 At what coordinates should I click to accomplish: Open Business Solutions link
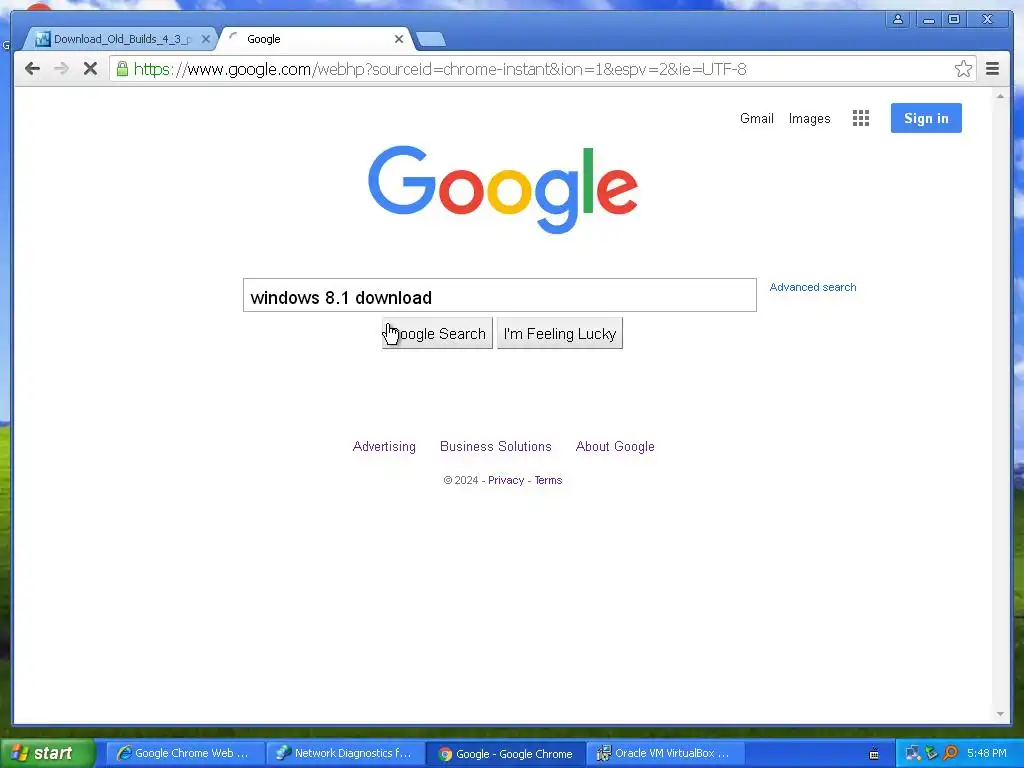(496, 447)
